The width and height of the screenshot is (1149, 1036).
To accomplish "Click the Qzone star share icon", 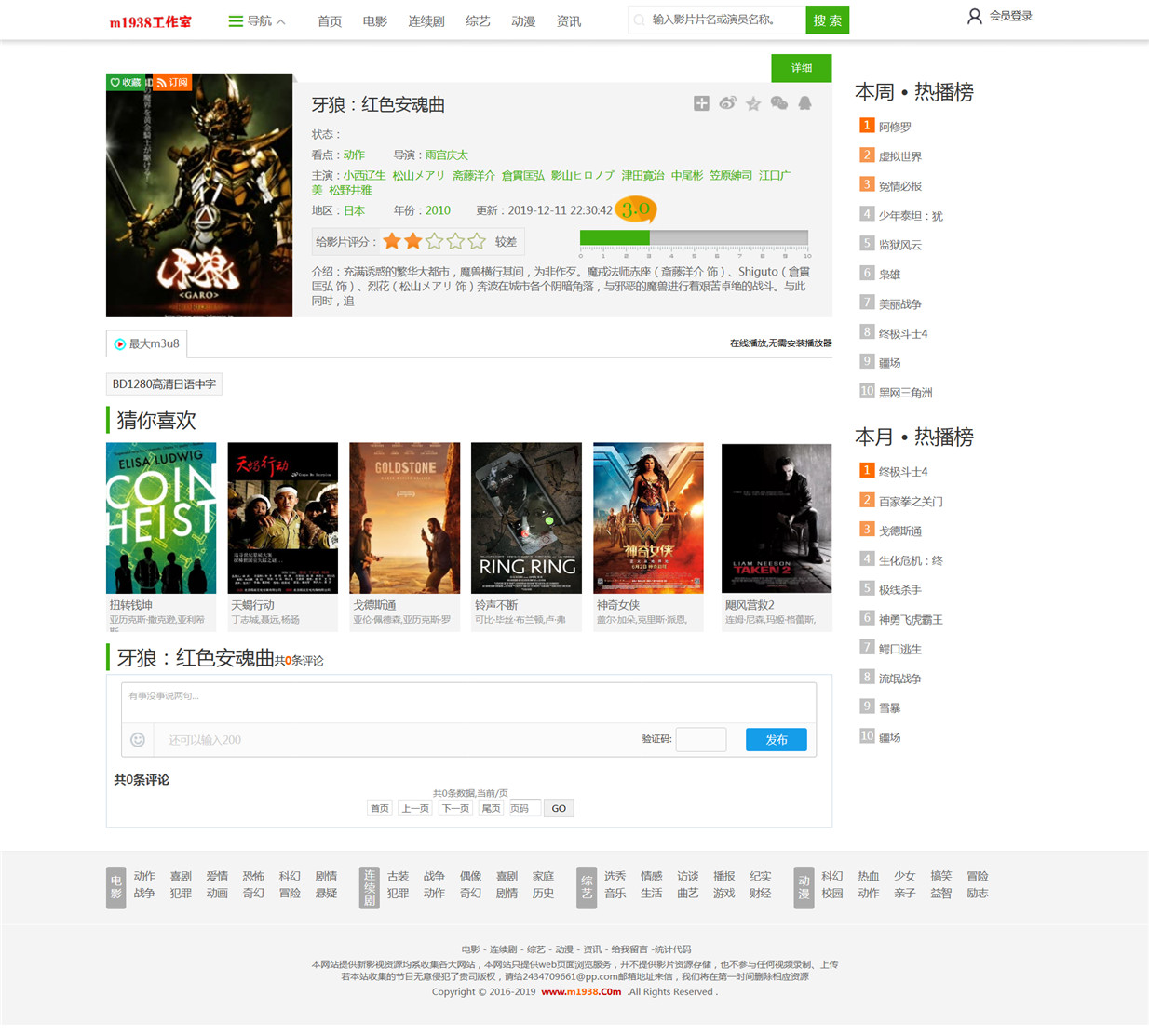I will tap(753, 103).
